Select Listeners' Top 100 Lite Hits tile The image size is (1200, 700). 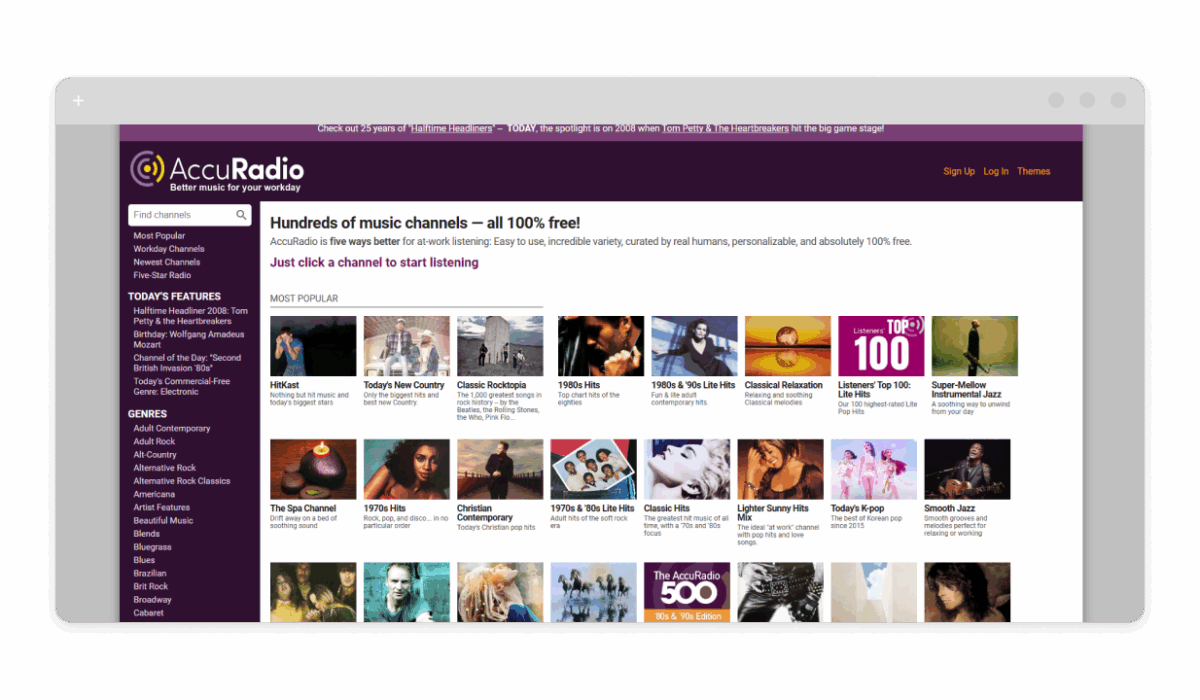[x=881, y=346]
